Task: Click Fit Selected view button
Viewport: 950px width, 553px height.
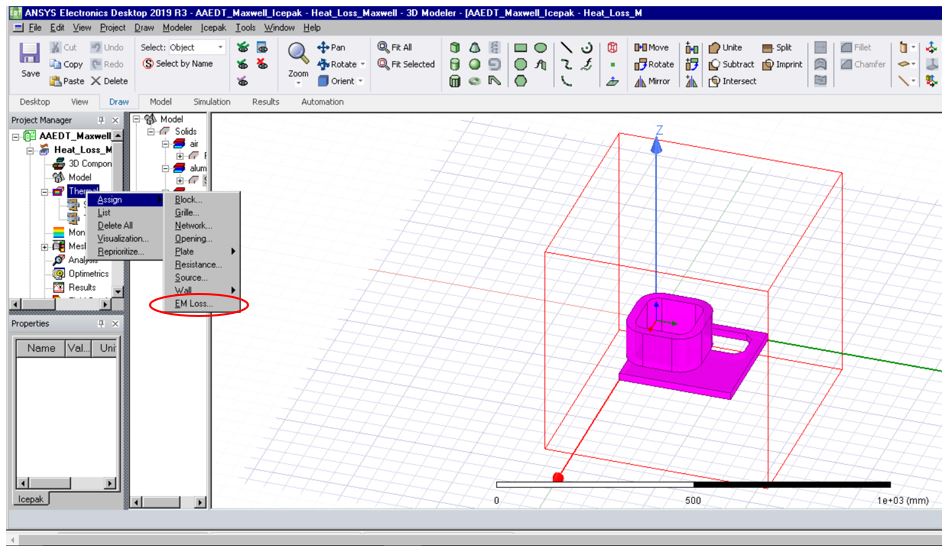Action: click(406, 64)
